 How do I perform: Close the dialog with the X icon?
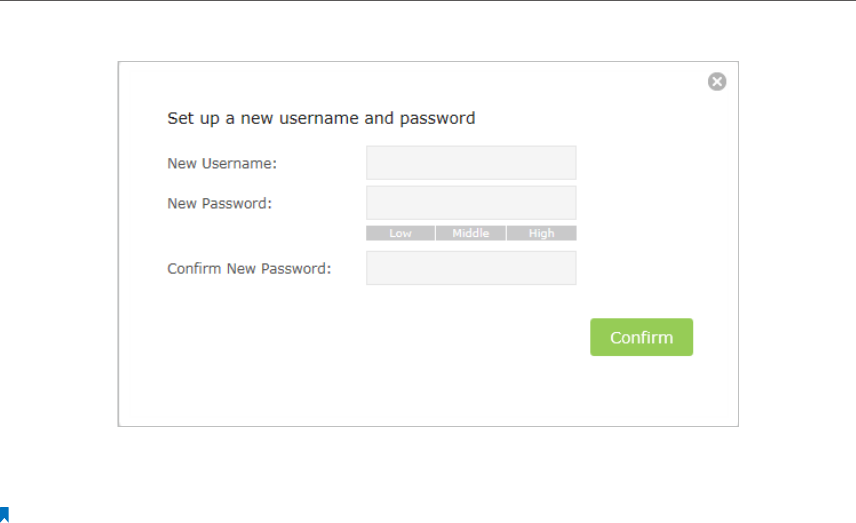[717, 81]
